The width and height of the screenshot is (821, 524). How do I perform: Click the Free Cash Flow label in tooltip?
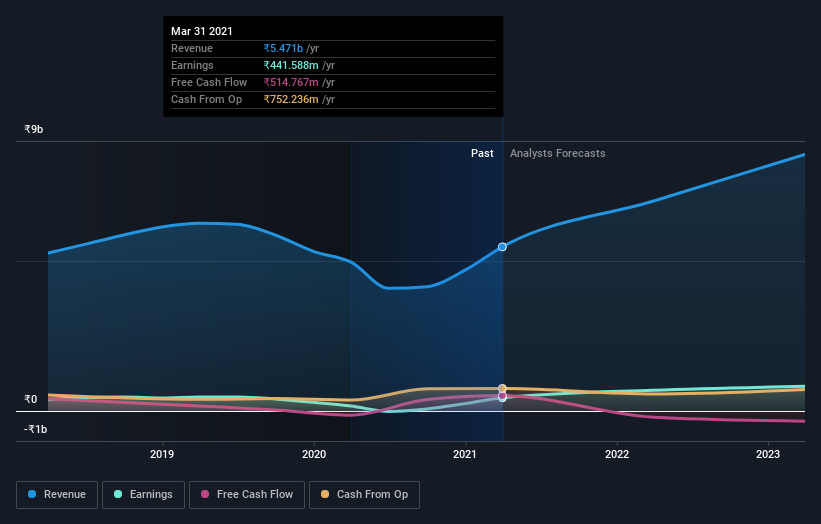pos(209,82)
